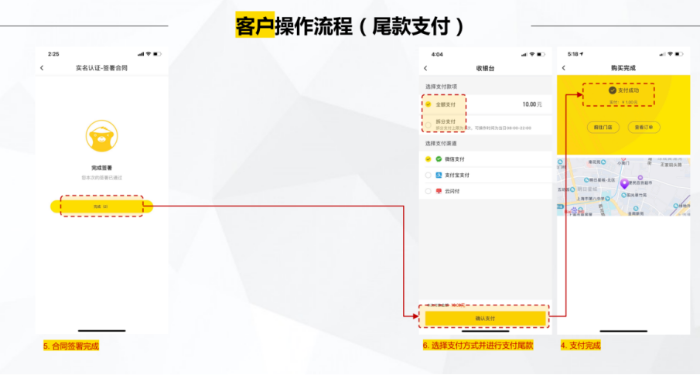
Task: Click the purple location pin on map
Action: [x=625, y=183]
